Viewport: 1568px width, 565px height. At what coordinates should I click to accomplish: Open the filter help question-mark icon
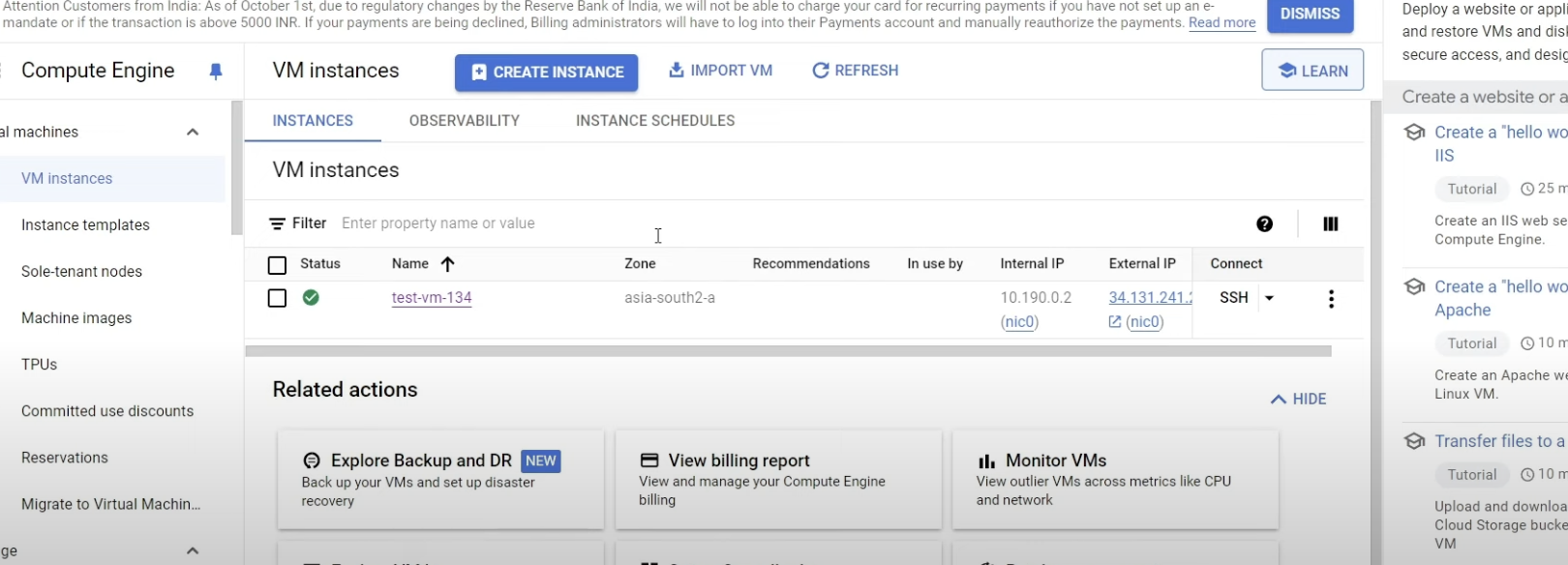pos(1264,223)
